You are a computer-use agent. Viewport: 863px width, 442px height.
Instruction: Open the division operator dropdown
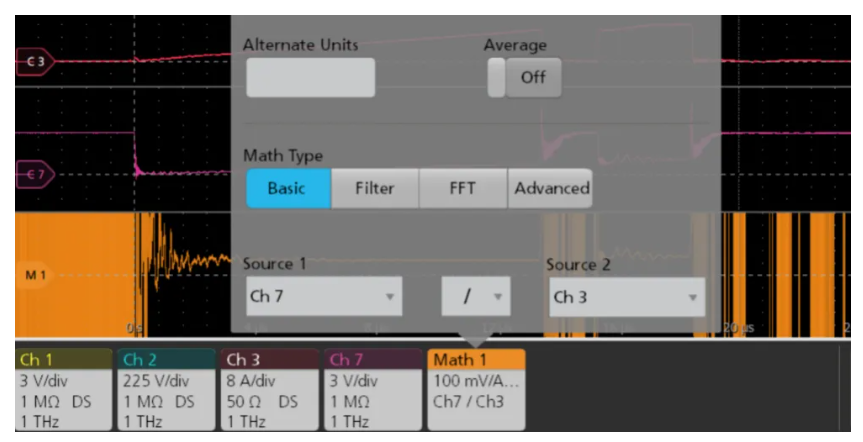[x=476, y=297]
